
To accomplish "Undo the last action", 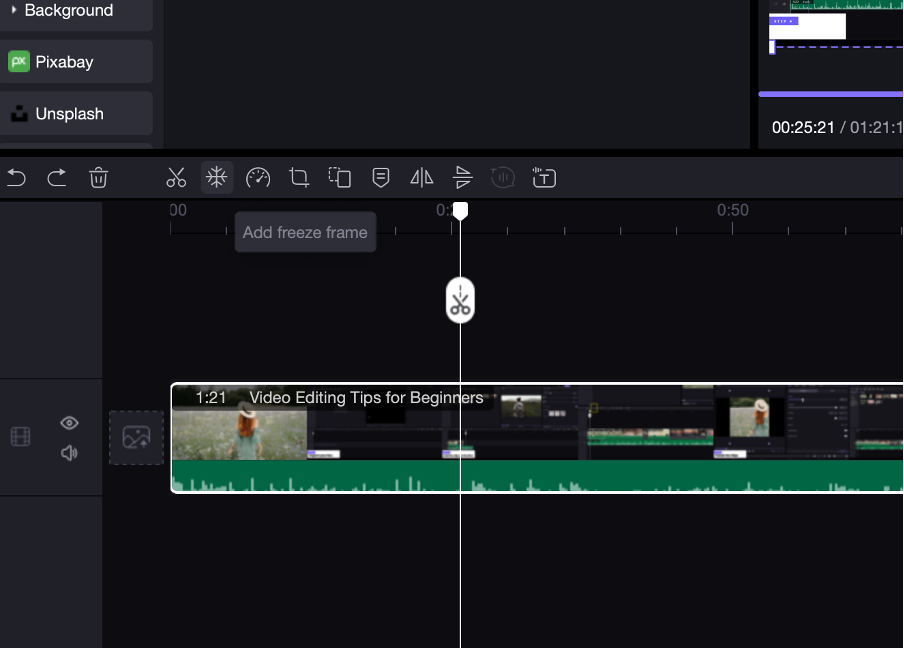I will [x=16, y=178].
